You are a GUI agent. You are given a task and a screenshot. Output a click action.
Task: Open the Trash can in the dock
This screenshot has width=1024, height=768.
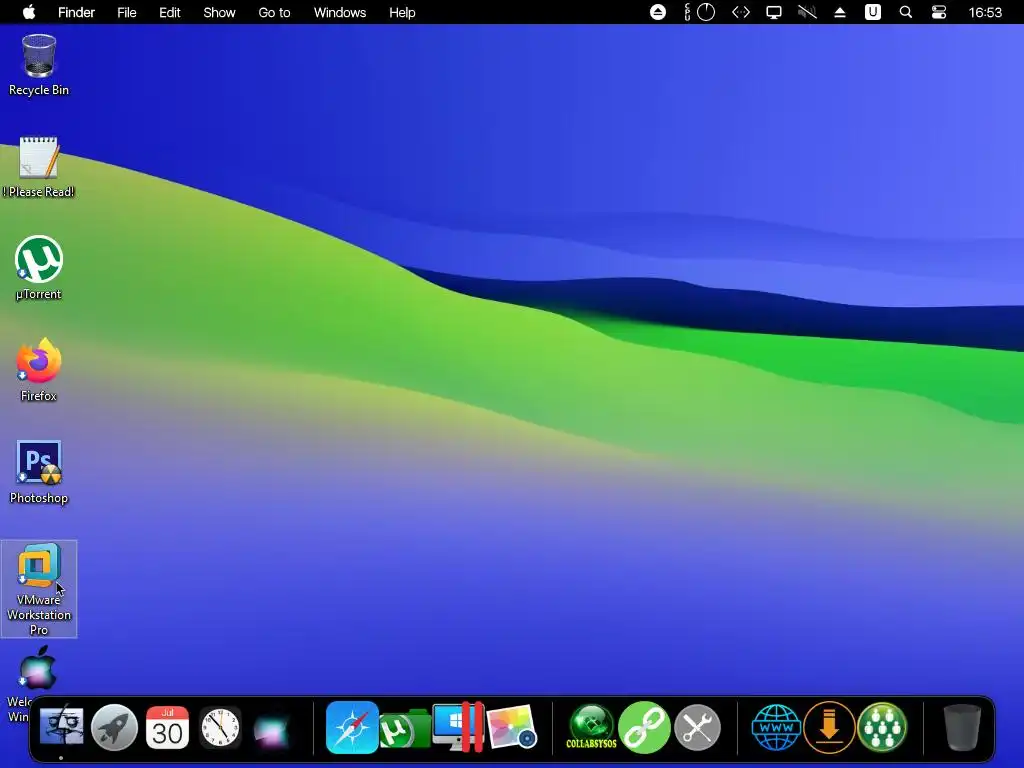(962, 727)
